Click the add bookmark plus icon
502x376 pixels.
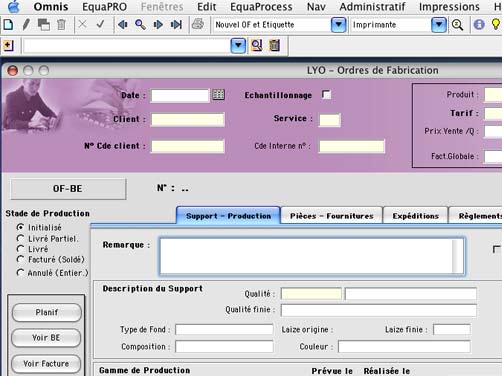[8, 45]
